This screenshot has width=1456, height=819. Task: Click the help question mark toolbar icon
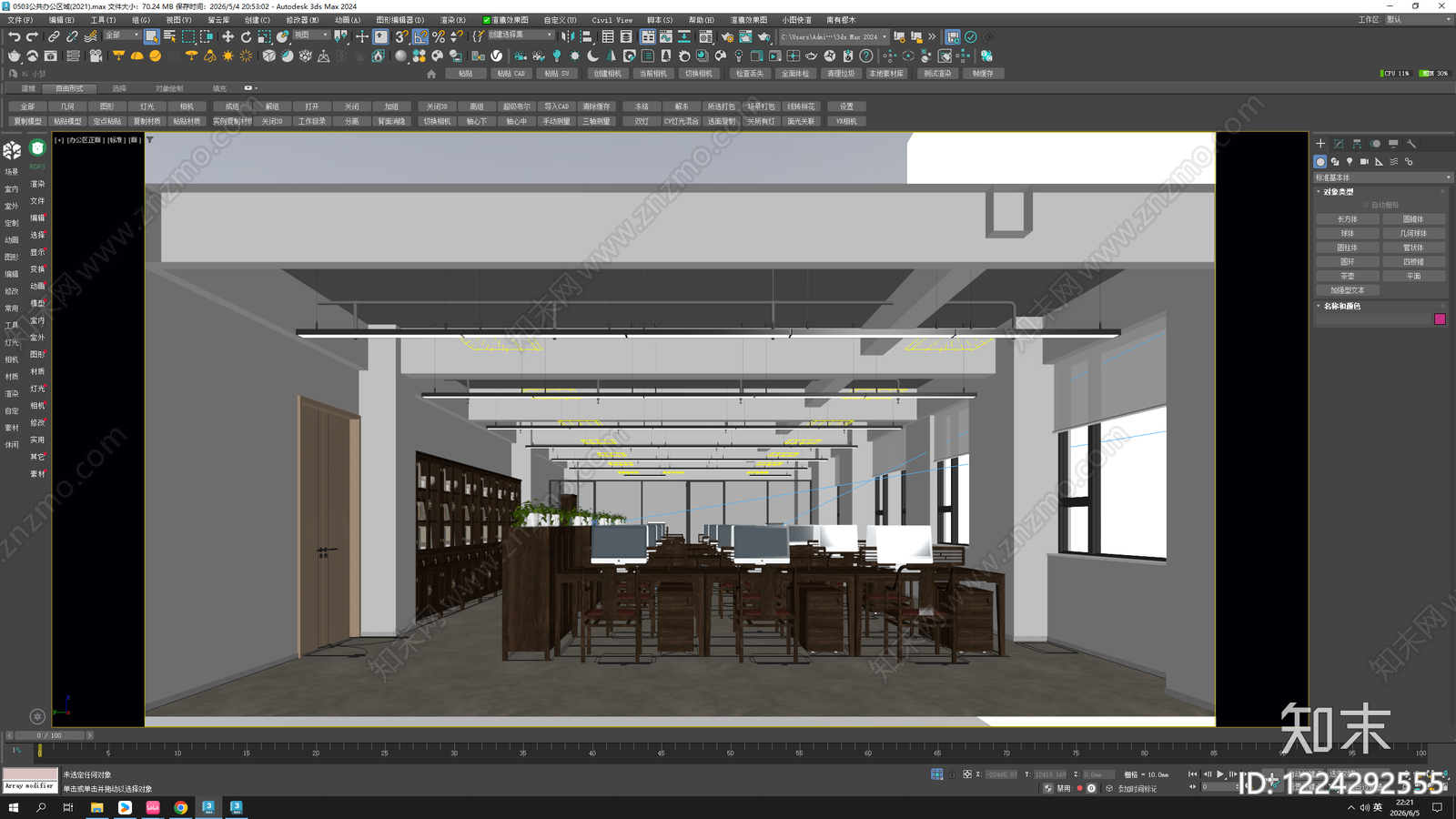click(866, 56)
